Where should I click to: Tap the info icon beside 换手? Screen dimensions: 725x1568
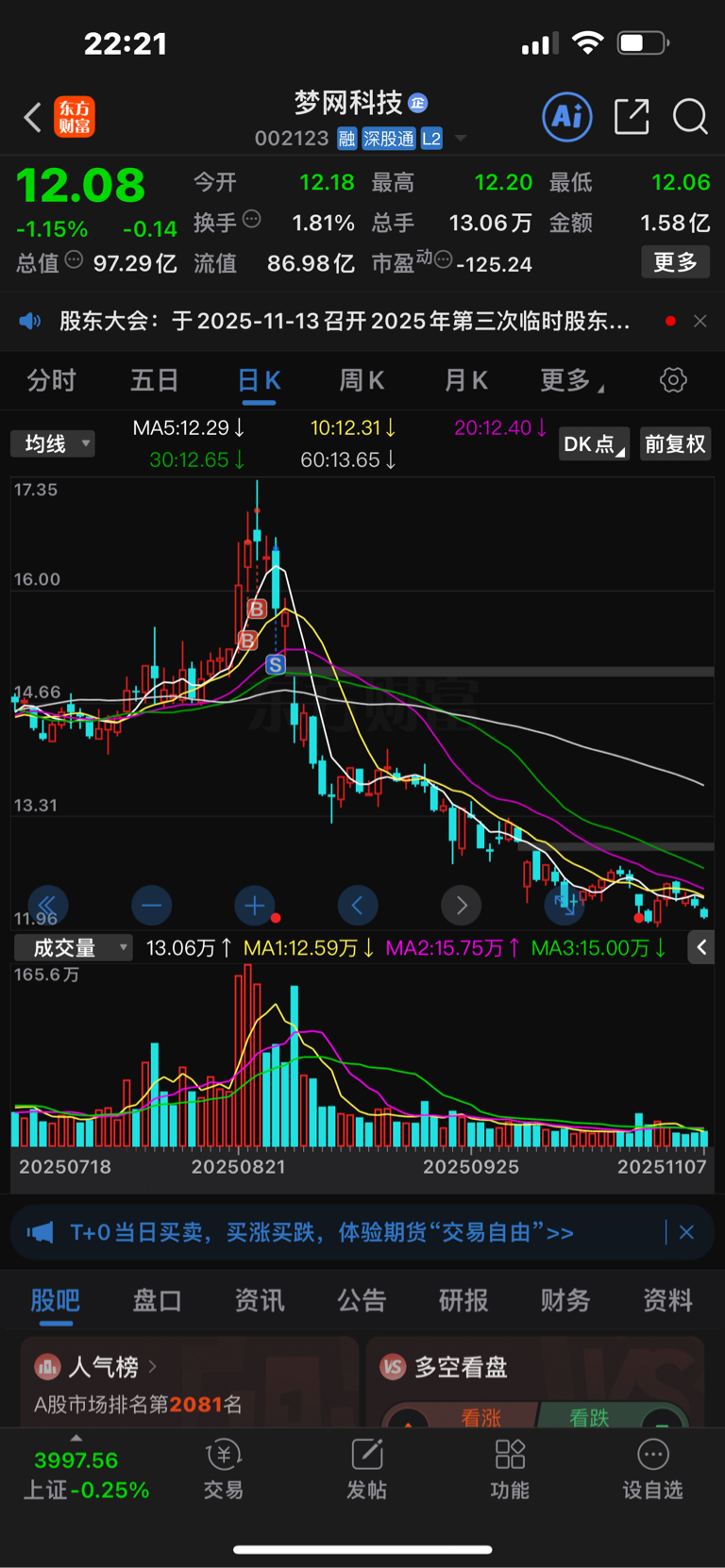tap(251, 219)
